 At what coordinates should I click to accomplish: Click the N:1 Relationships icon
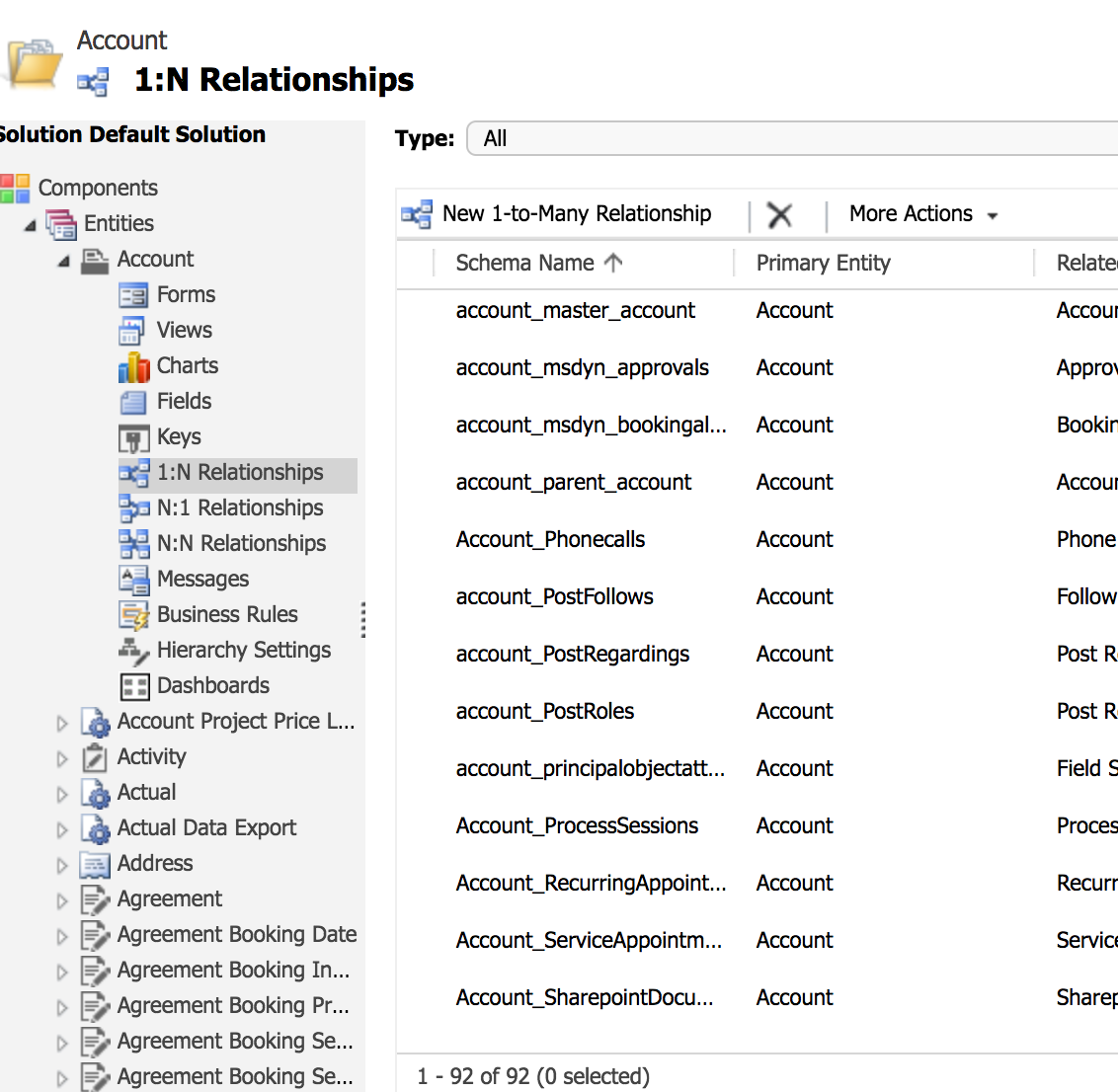(x=134, y=508)
